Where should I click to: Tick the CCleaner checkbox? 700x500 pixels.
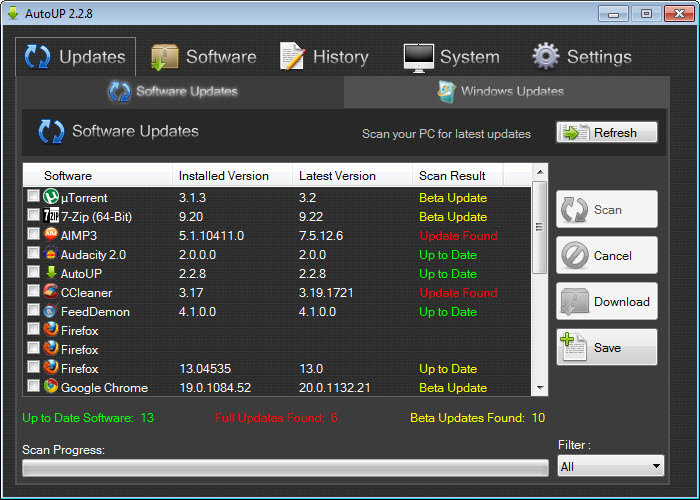click(33, 291)
